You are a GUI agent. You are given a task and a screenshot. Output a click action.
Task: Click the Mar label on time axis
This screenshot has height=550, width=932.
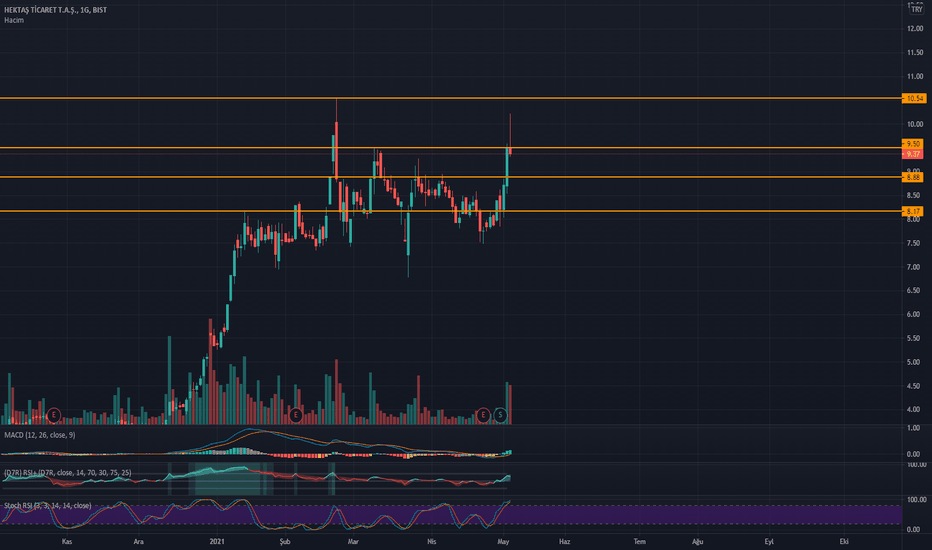(353, 542)
